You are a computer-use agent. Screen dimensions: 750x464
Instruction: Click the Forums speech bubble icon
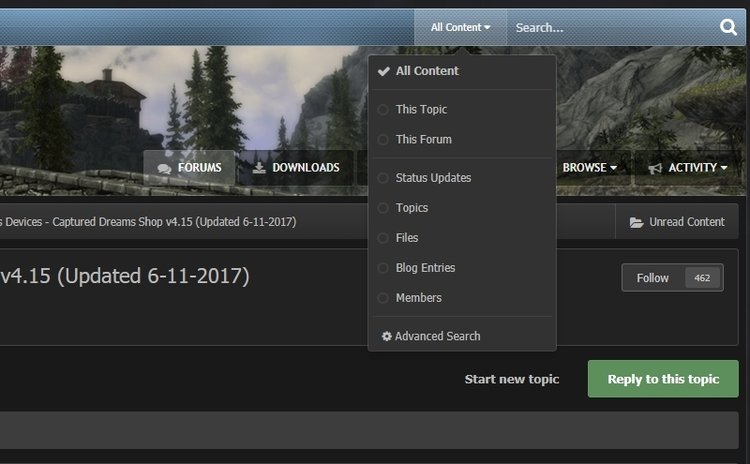tap(164, 168)
